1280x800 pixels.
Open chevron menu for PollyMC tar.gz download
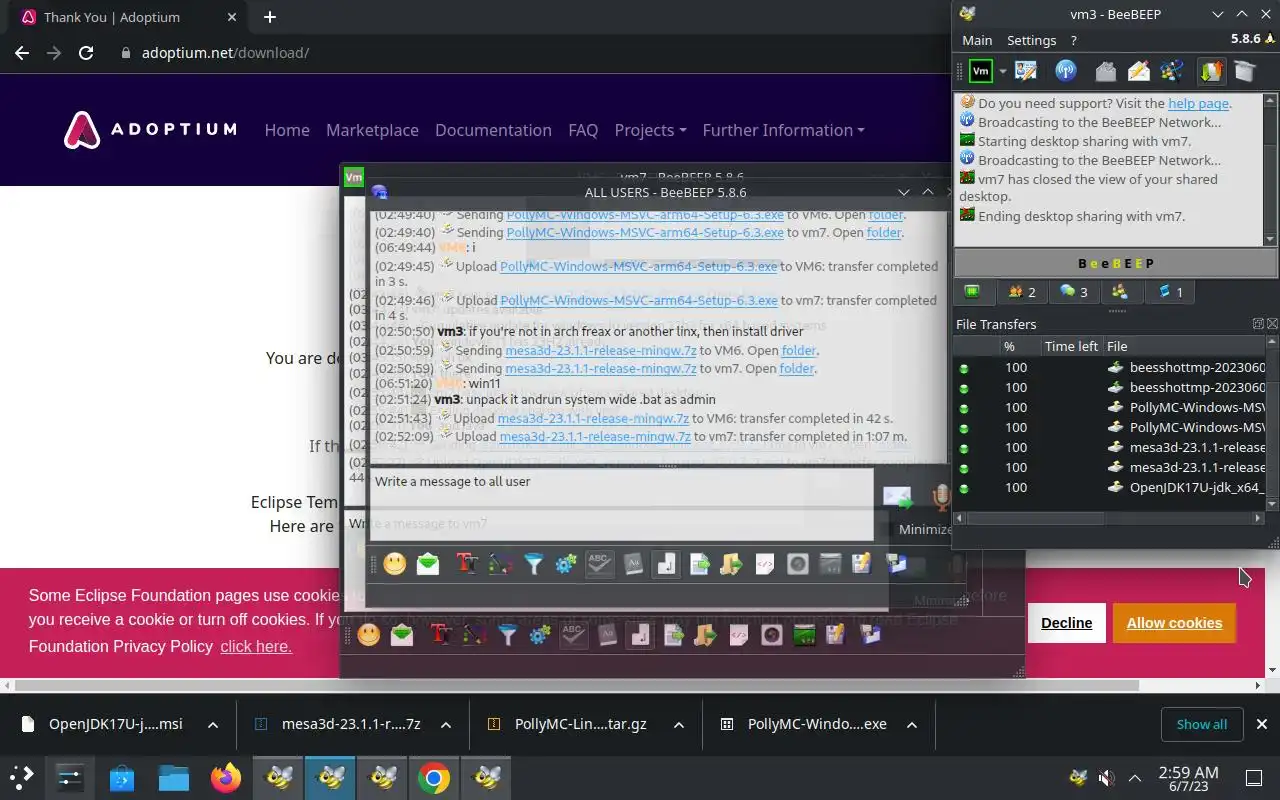pyautogui.click(x=679, y=724)
